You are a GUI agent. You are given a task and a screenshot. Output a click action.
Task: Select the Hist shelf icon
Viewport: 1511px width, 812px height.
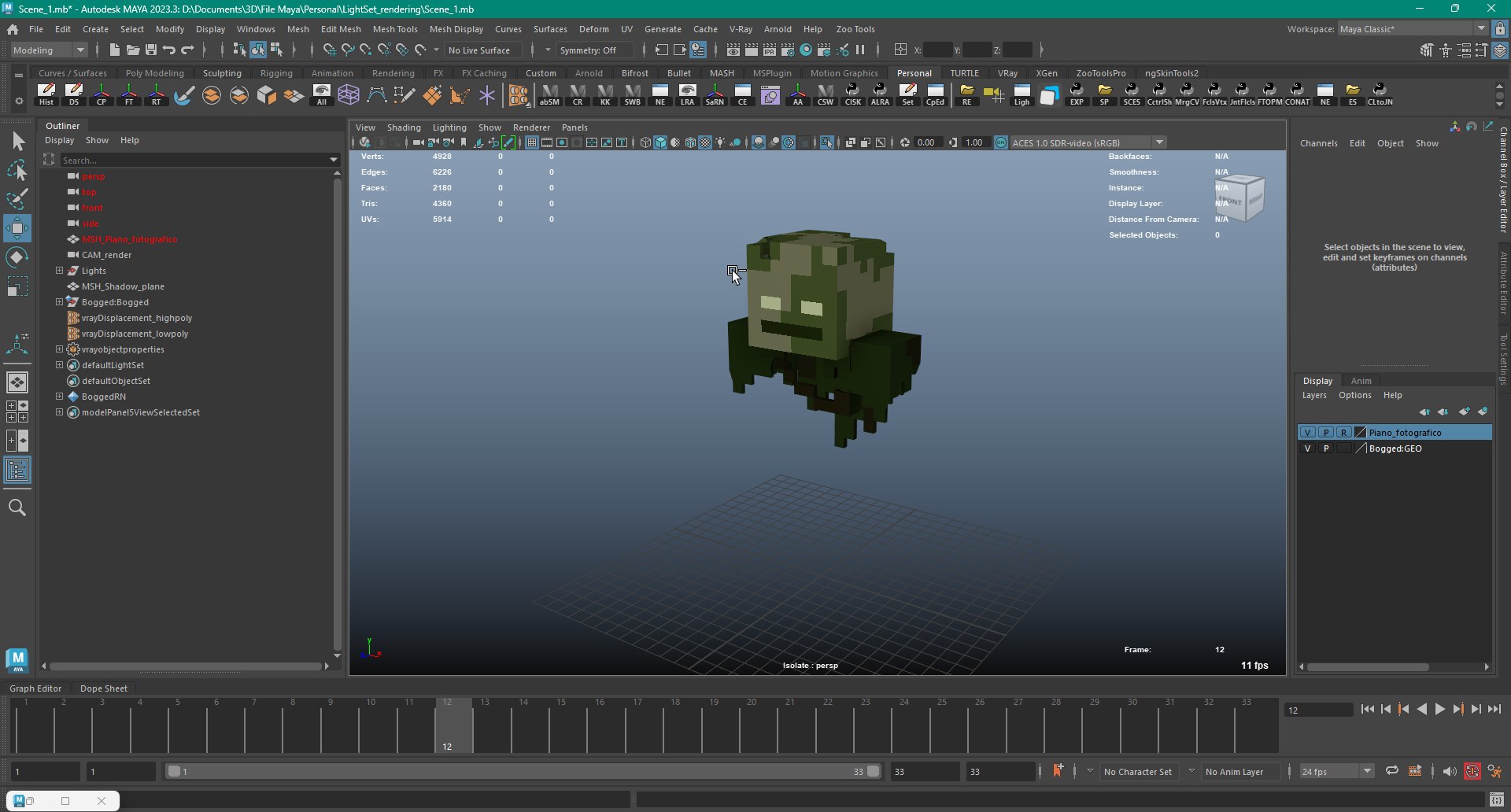[46, 94]
